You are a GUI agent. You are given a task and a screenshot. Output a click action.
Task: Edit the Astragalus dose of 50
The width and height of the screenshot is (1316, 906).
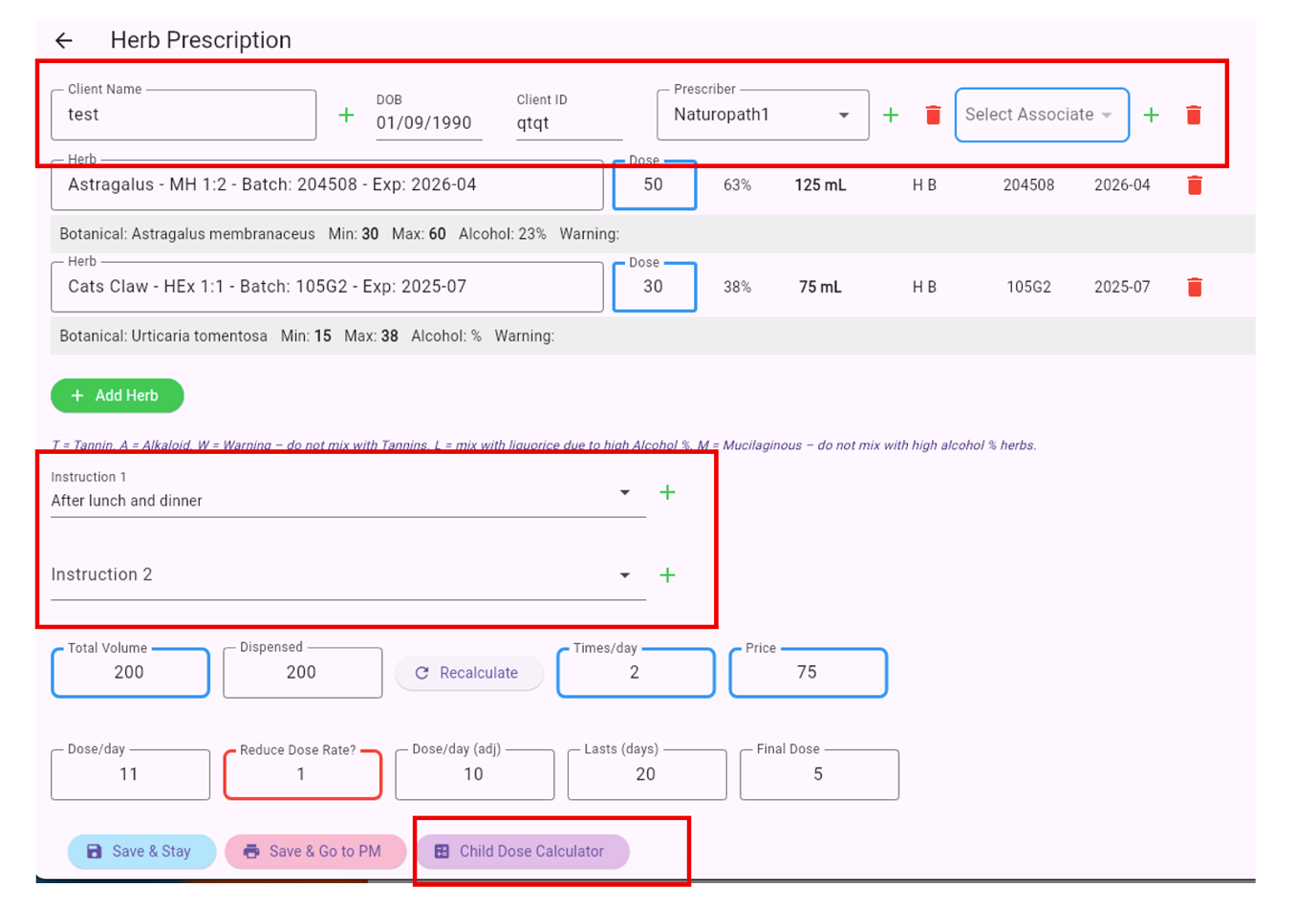click(x=654, y=184)
